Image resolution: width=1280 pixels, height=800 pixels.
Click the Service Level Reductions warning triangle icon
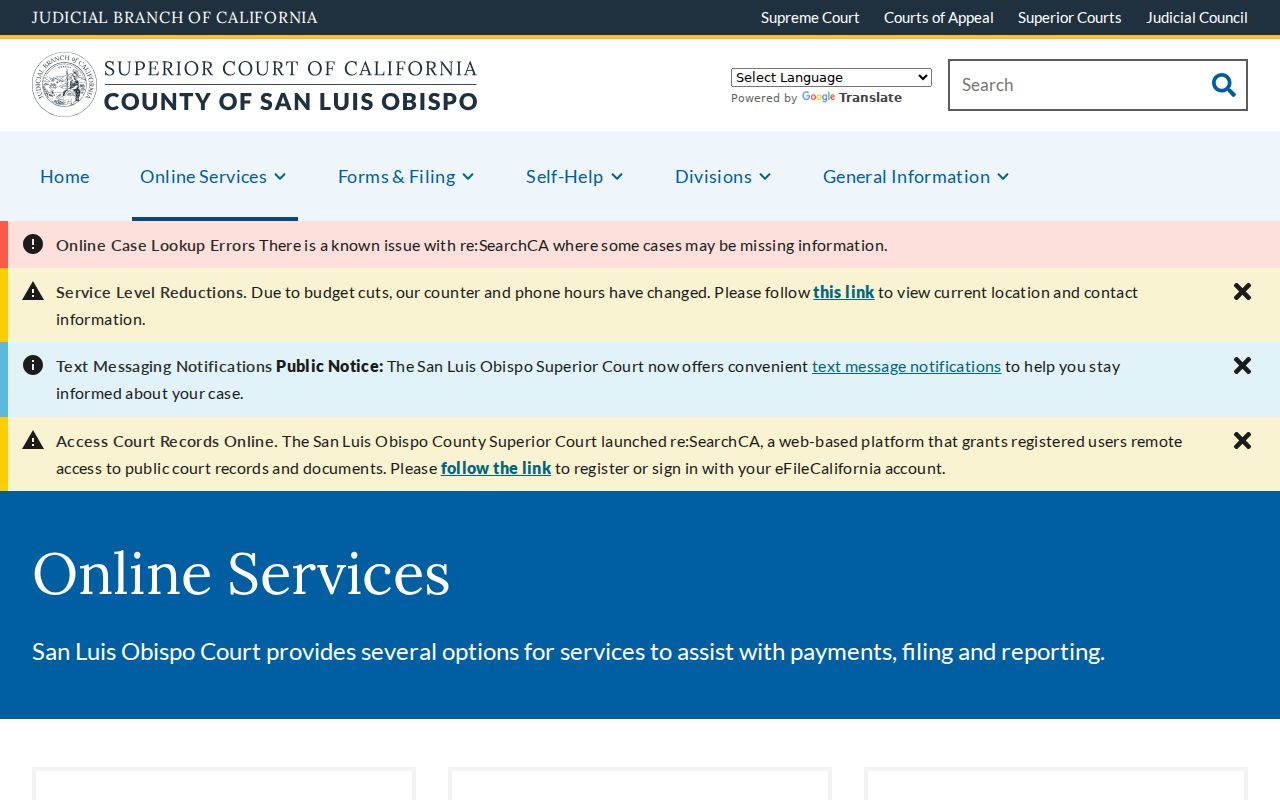[x=33, y=291]
